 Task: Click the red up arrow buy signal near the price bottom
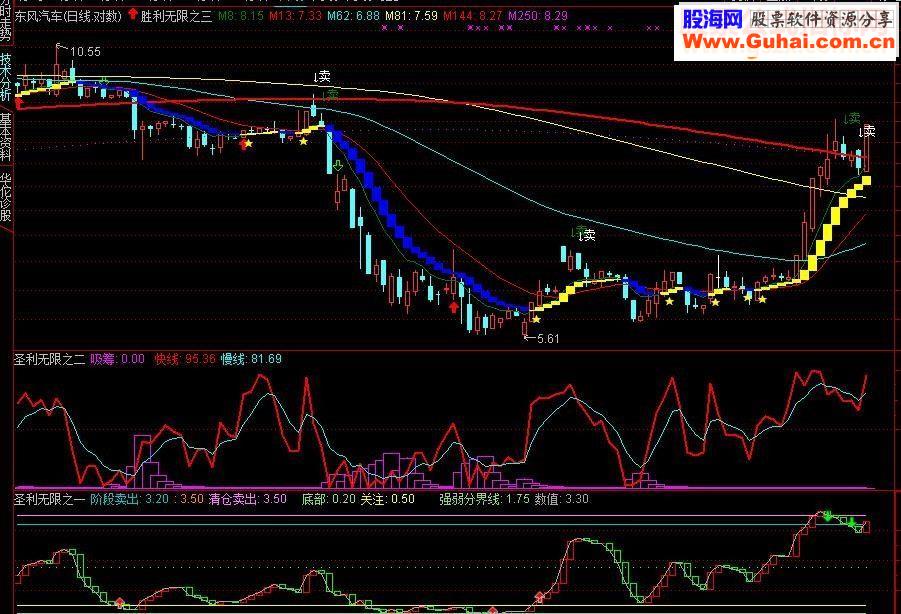pos(454,307)
